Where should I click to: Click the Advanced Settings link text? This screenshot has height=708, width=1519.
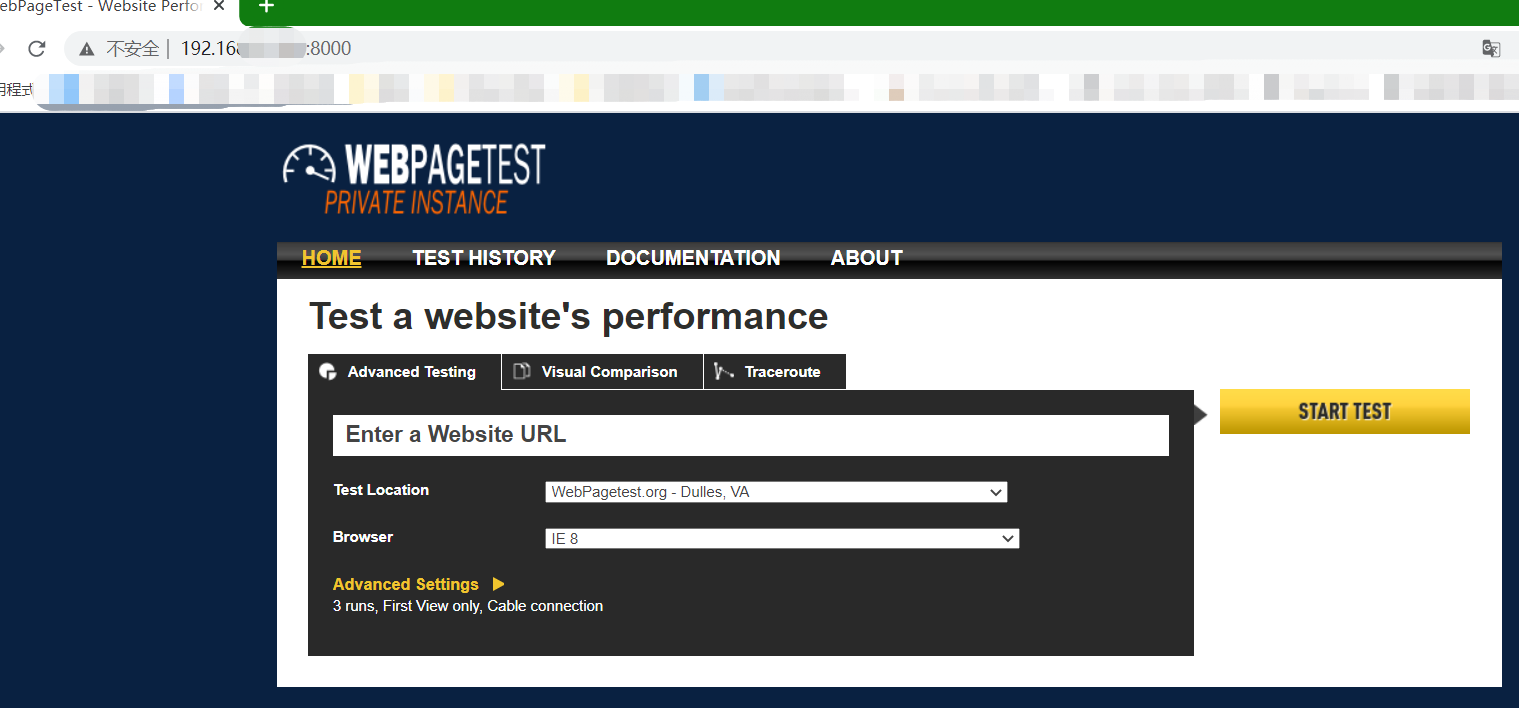(x=406, y=584)
